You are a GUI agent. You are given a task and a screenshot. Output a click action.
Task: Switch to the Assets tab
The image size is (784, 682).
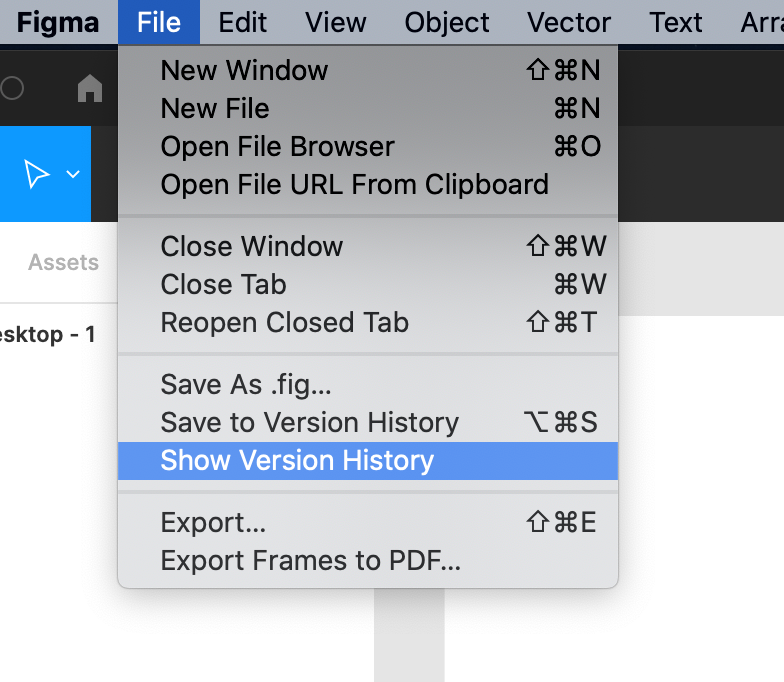63,263
